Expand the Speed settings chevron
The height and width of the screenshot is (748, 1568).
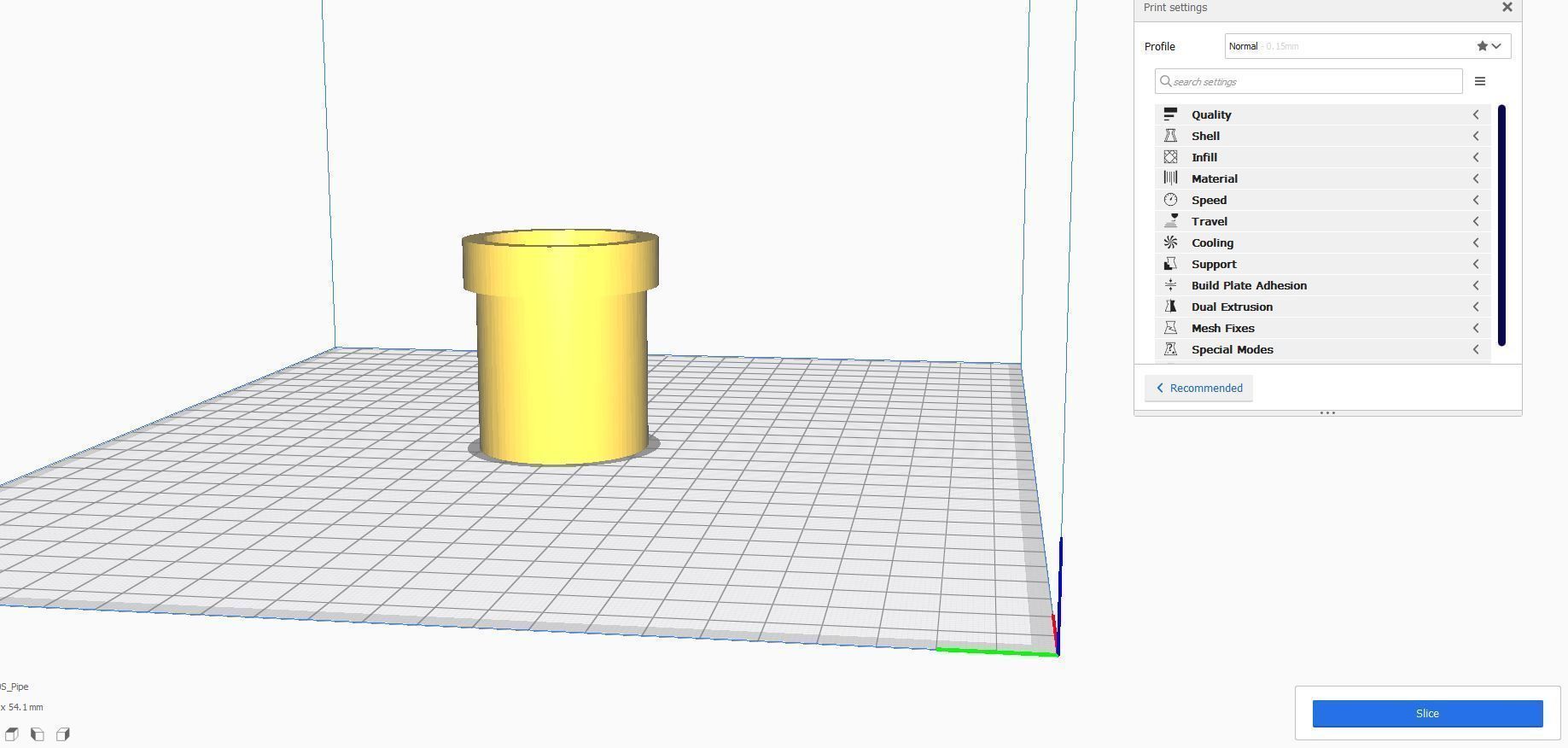[x=1476, y=200]
